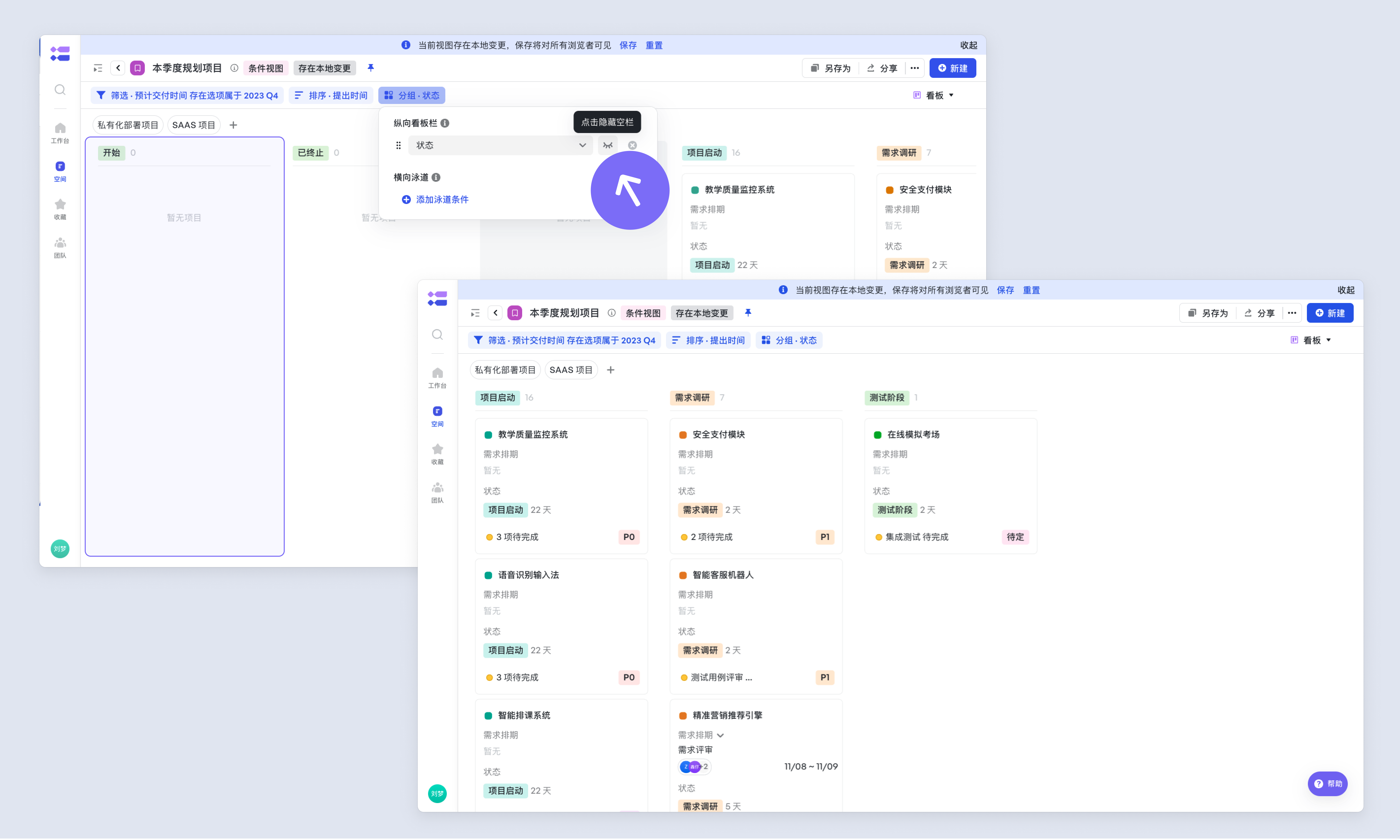1400x840 pixels.
Task: Click the app logo in front window
Action: coord(437,299)
